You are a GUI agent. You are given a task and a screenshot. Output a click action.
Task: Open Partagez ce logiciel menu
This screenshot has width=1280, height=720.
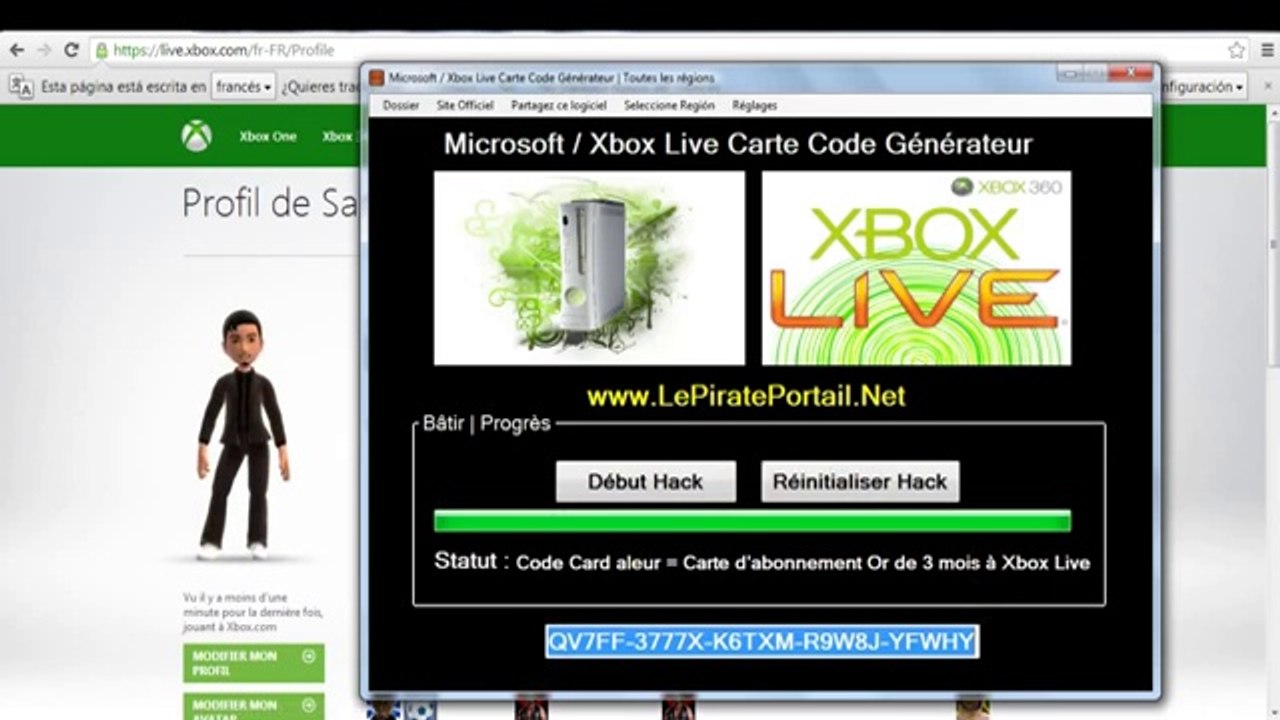pos(559,105)
